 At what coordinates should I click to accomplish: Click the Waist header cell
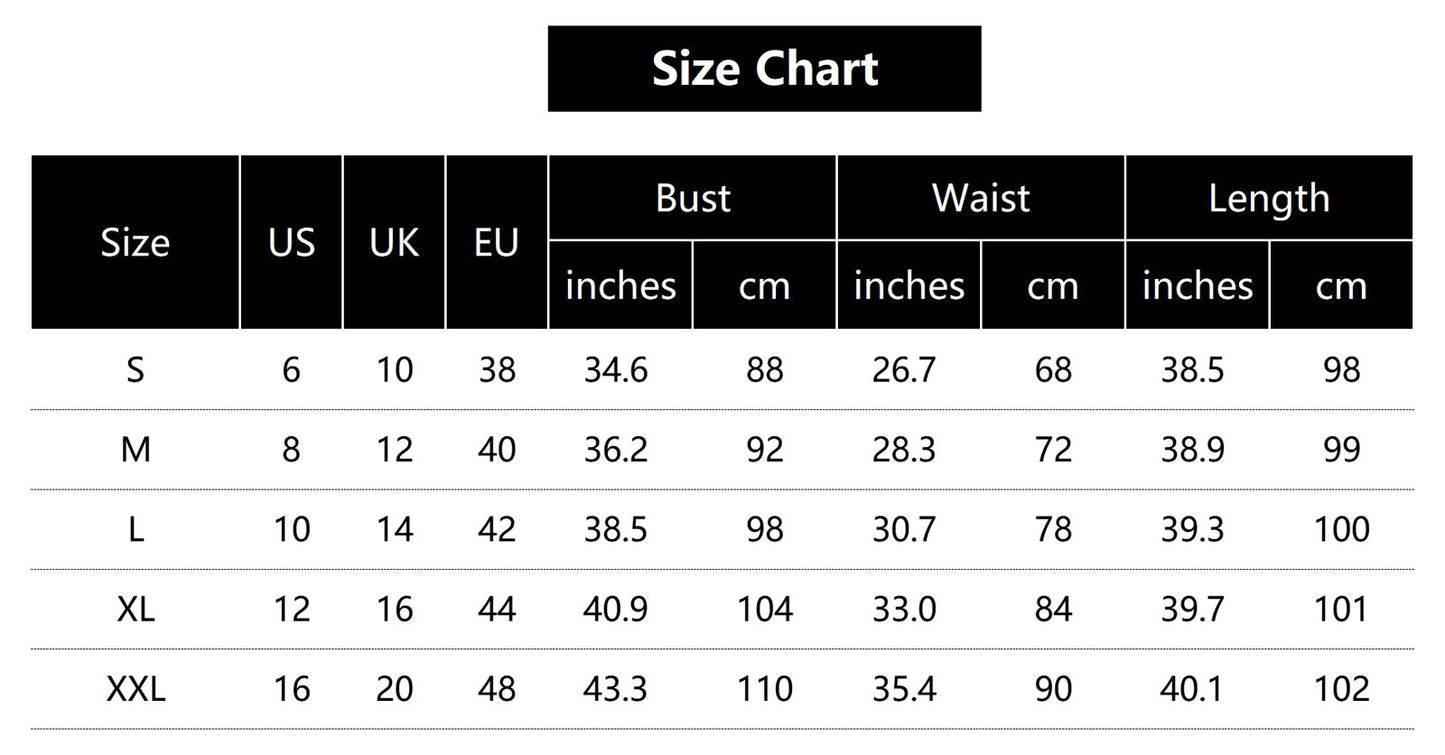point(980,198)
